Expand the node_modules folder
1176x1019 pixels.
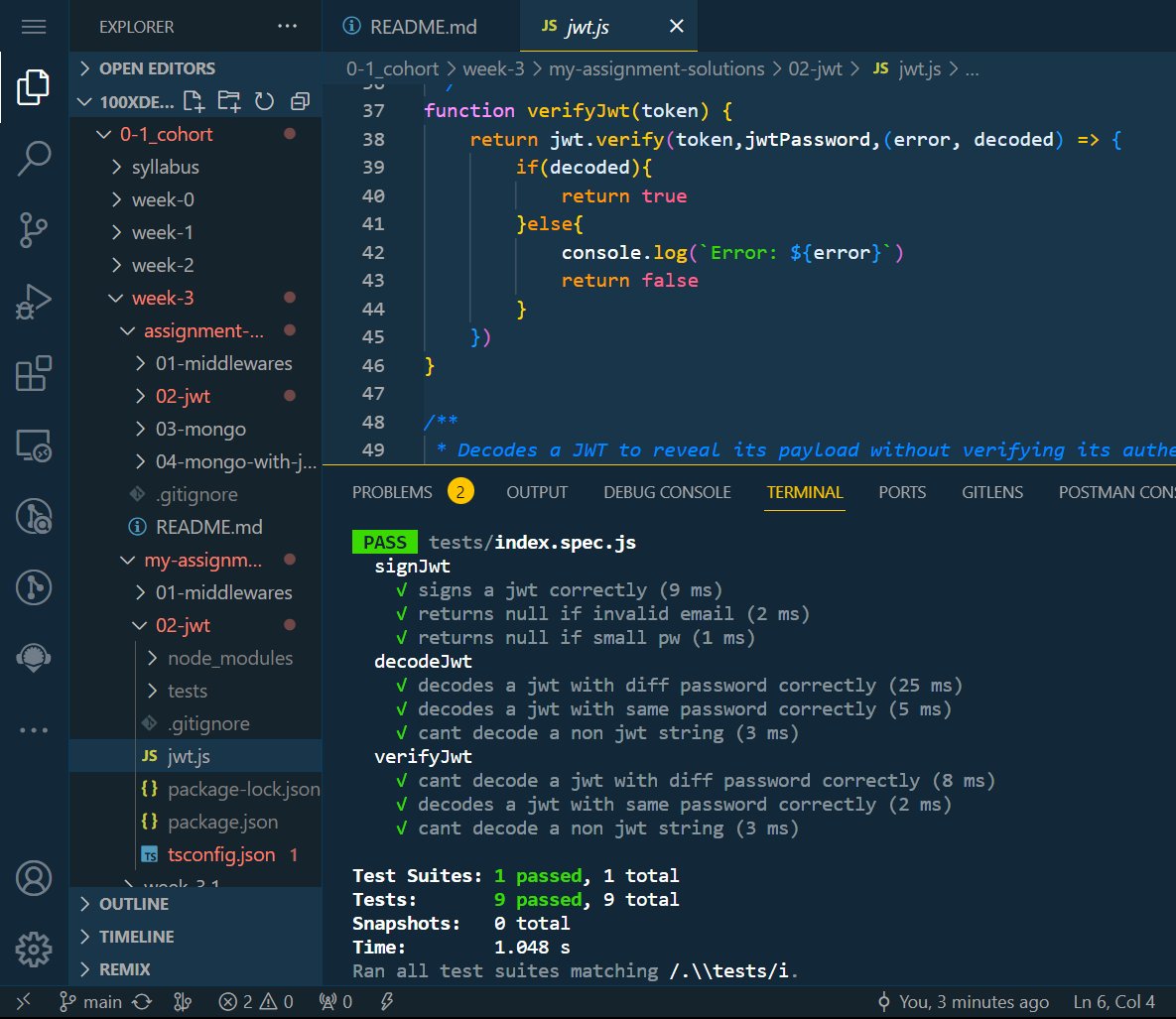[196, 658]
